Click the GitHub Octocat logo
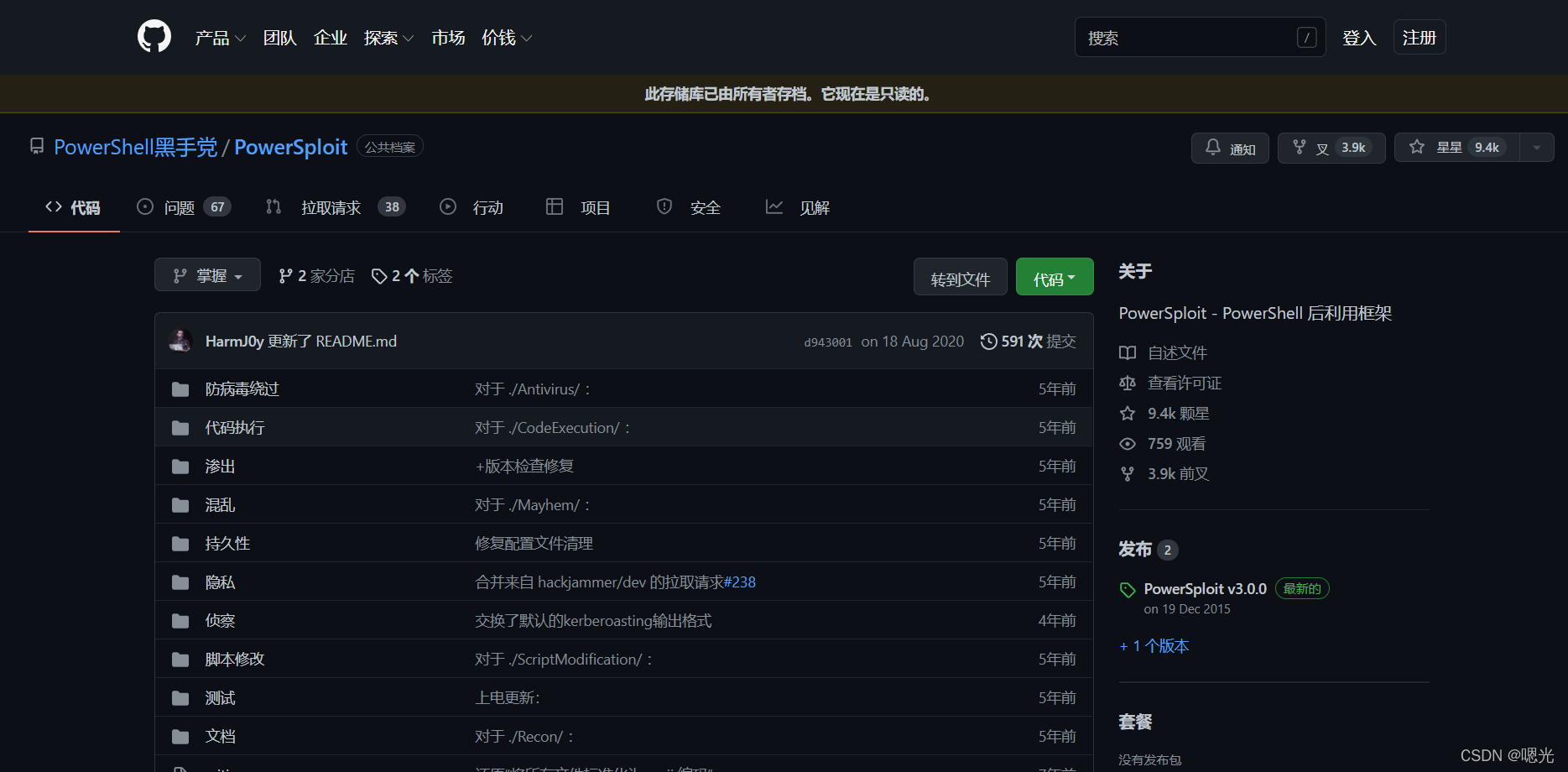This screenshot has width=1568, height=772. [x=154, y=37]
